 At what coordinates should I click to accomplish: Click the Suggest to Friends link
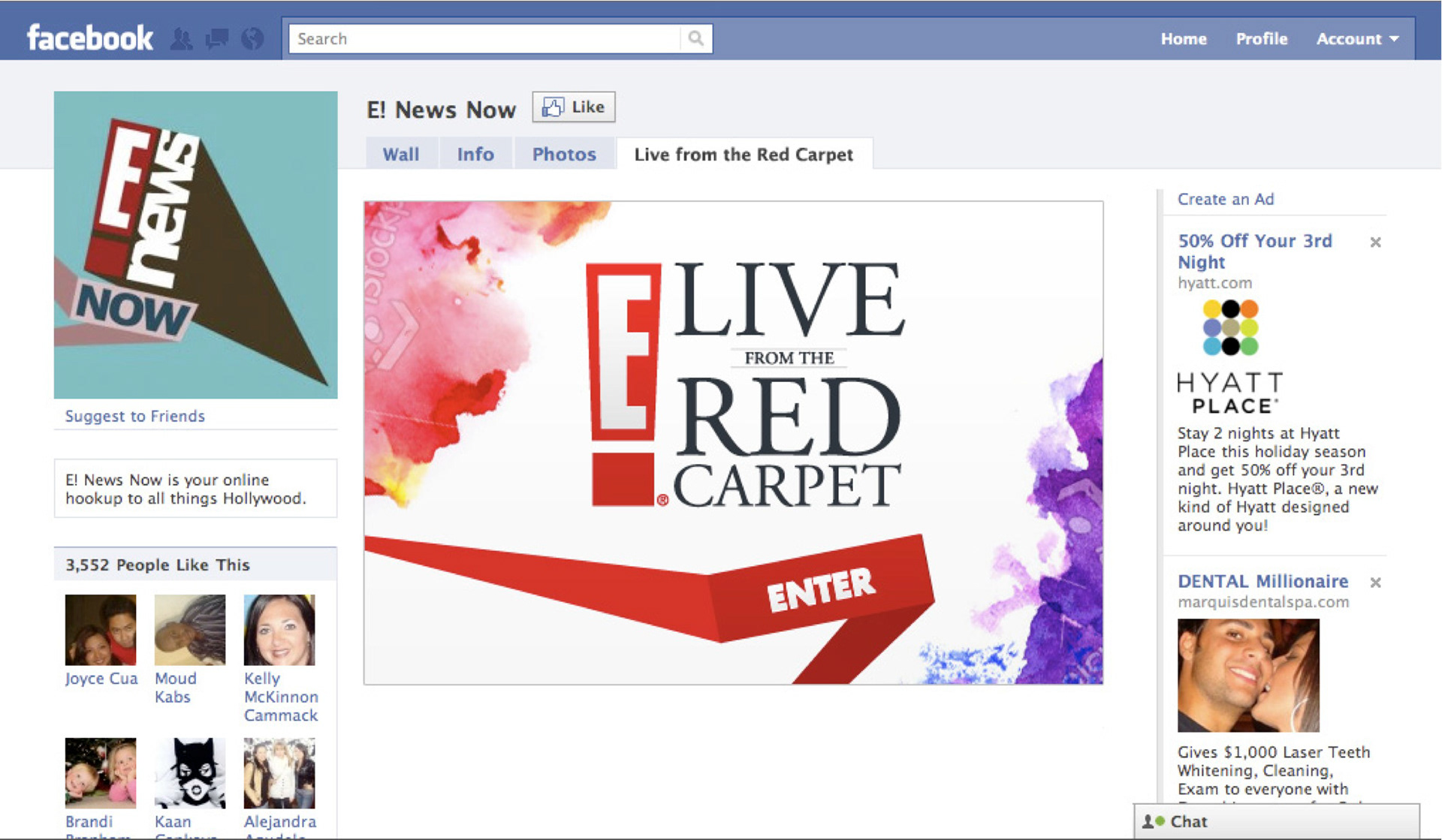(x=134, y=416)
